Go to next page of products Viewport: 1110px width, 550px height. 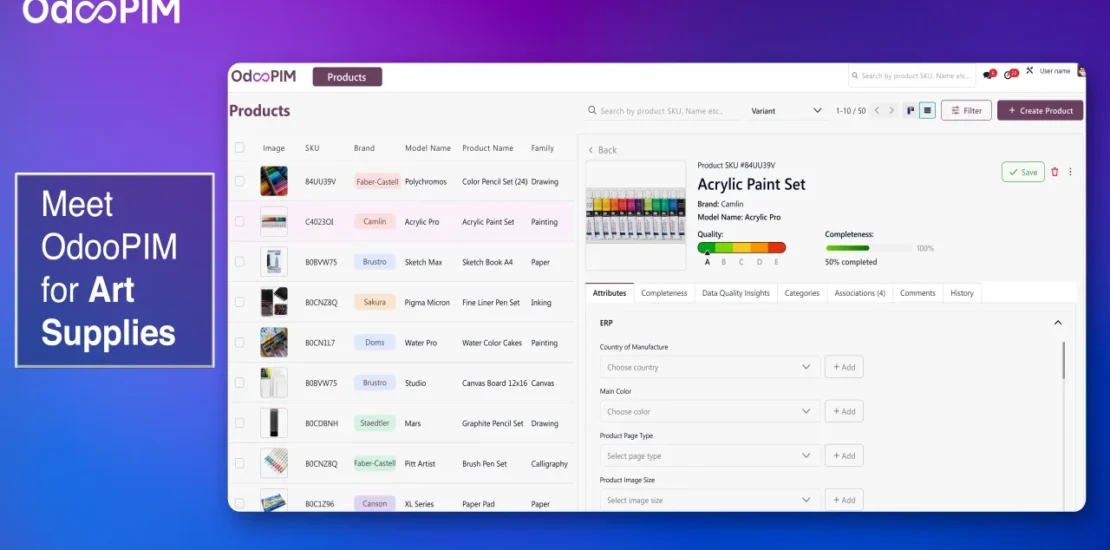point(891,110)
